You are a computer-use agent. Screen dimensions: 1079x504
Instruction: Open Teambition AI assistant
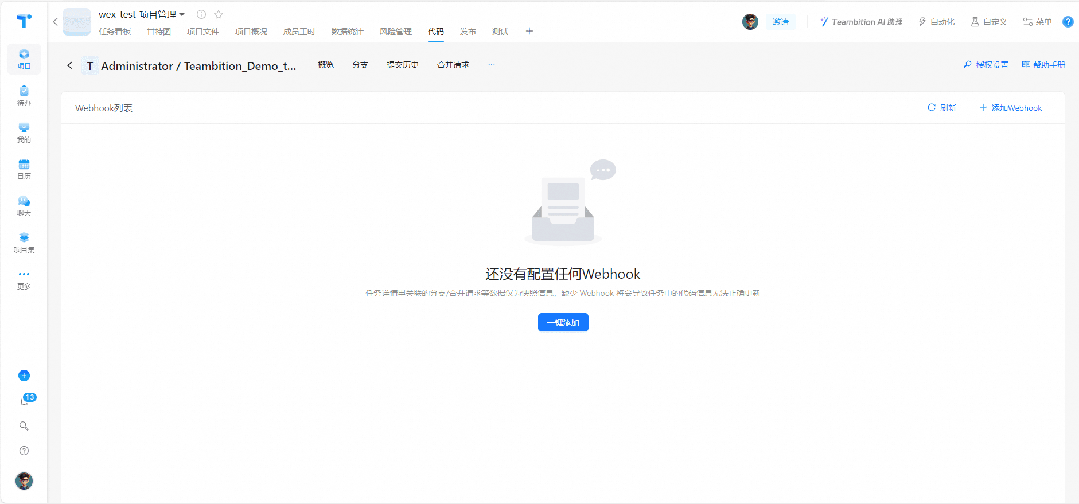coord(860,21)
